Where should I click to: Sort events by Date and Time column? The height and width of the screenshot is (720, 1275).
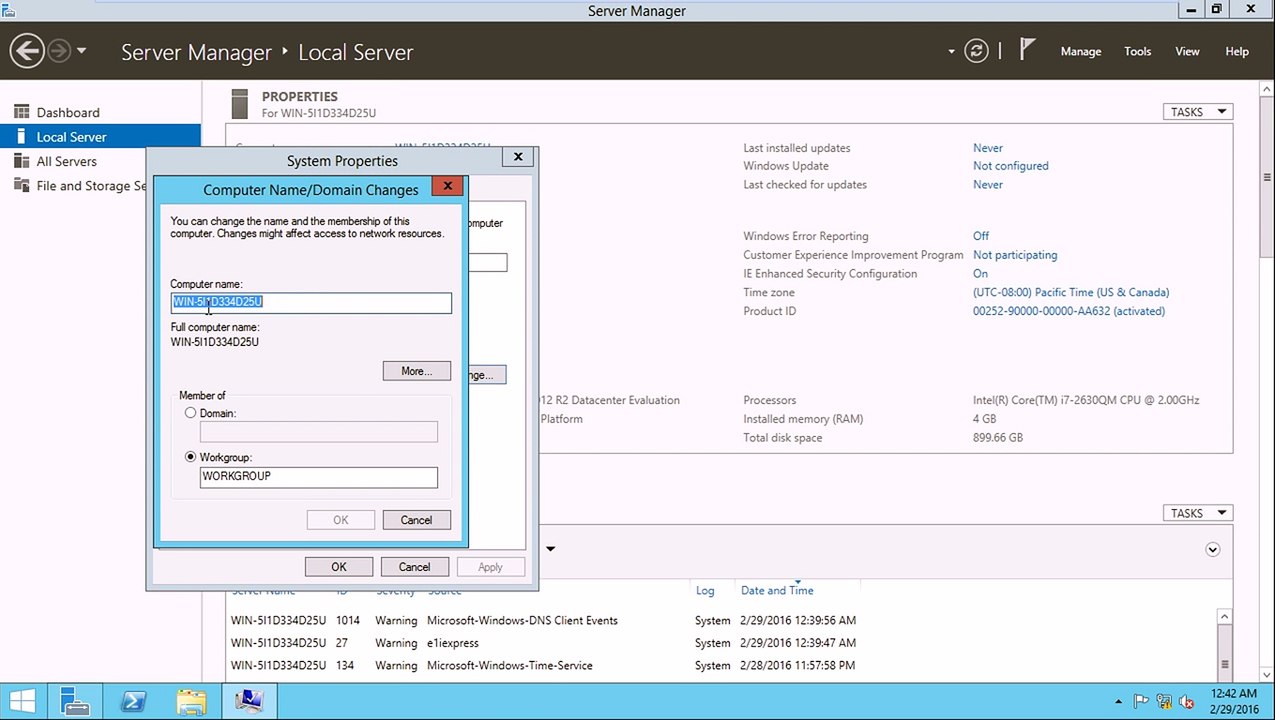click(777, 590)
